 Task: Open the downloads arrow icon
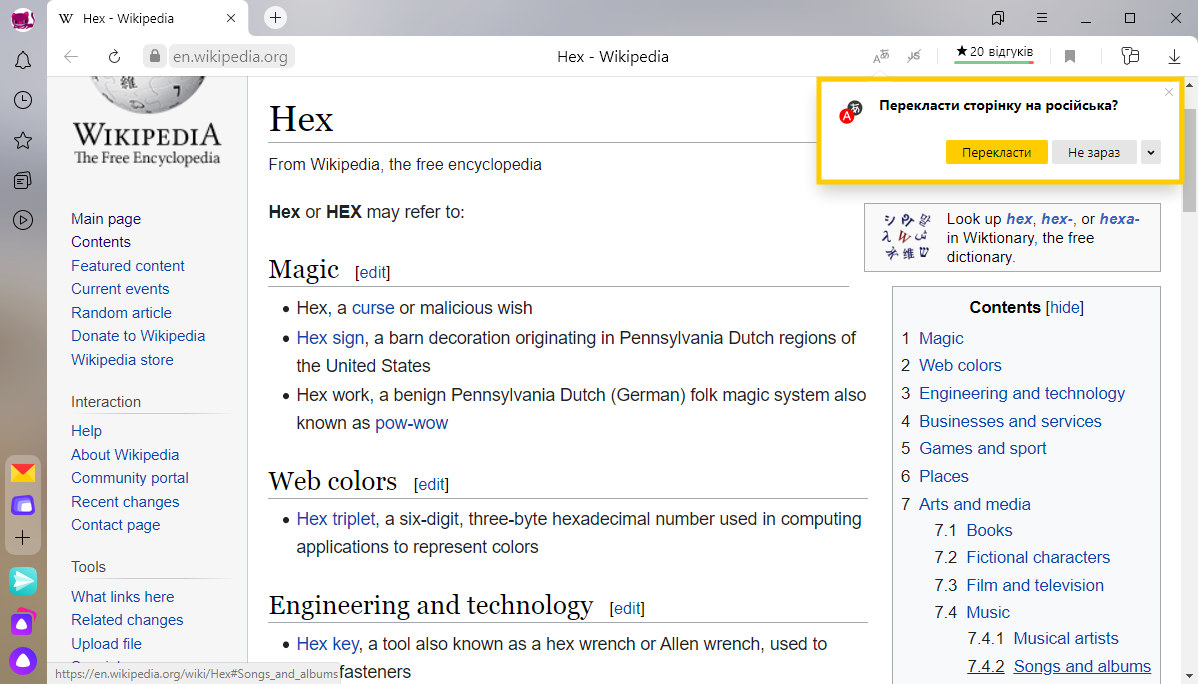click(x=1174, y=57)
